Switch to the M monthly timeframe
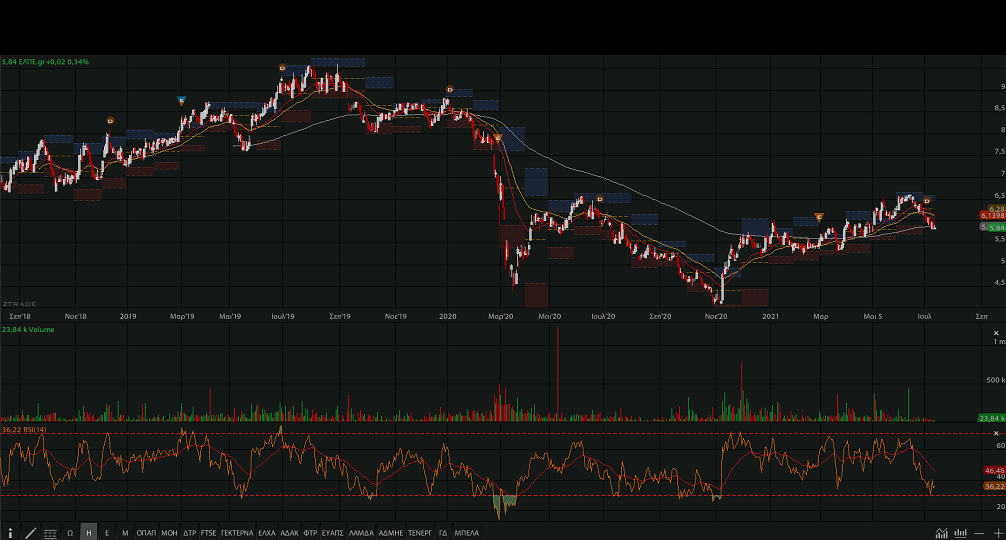Screen dimensions: 1006x540 (x=125, y=533)
